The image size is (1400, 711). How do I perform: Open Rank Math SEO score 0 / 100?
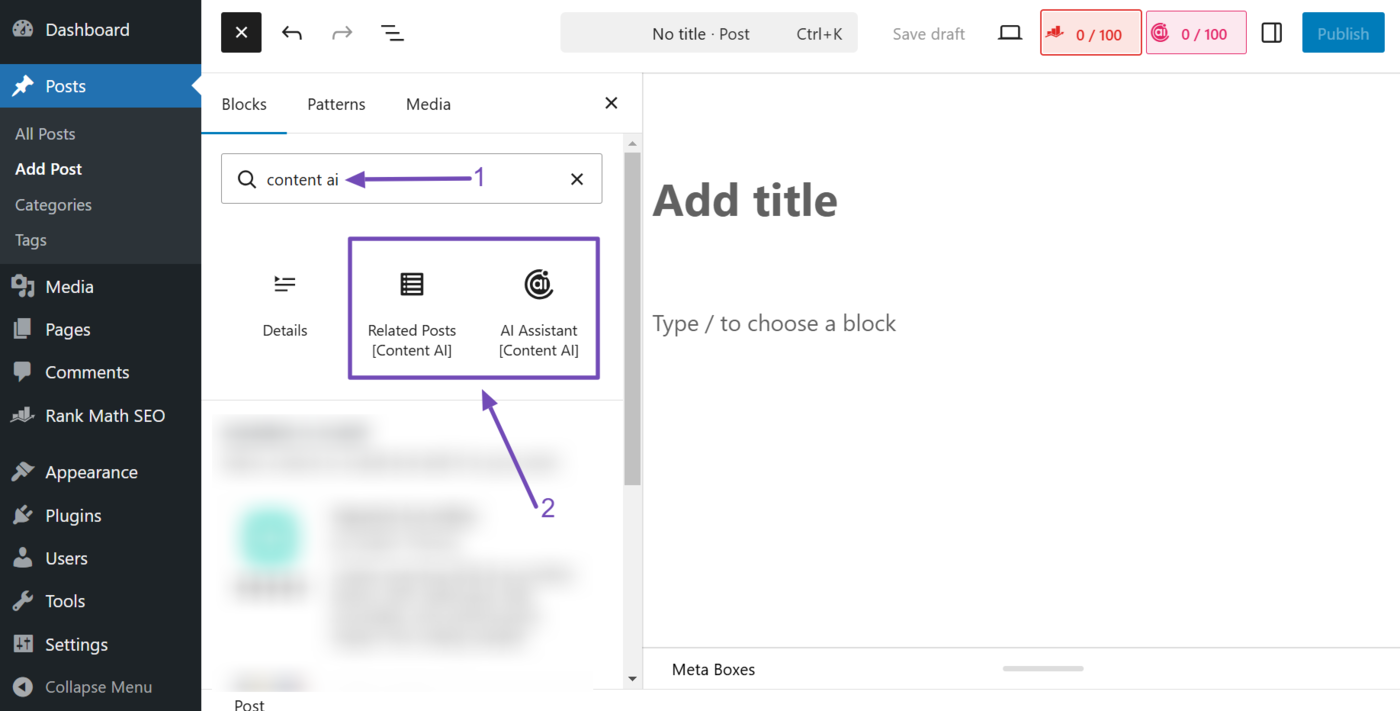pyautogui.click(x=1091, y=33)
